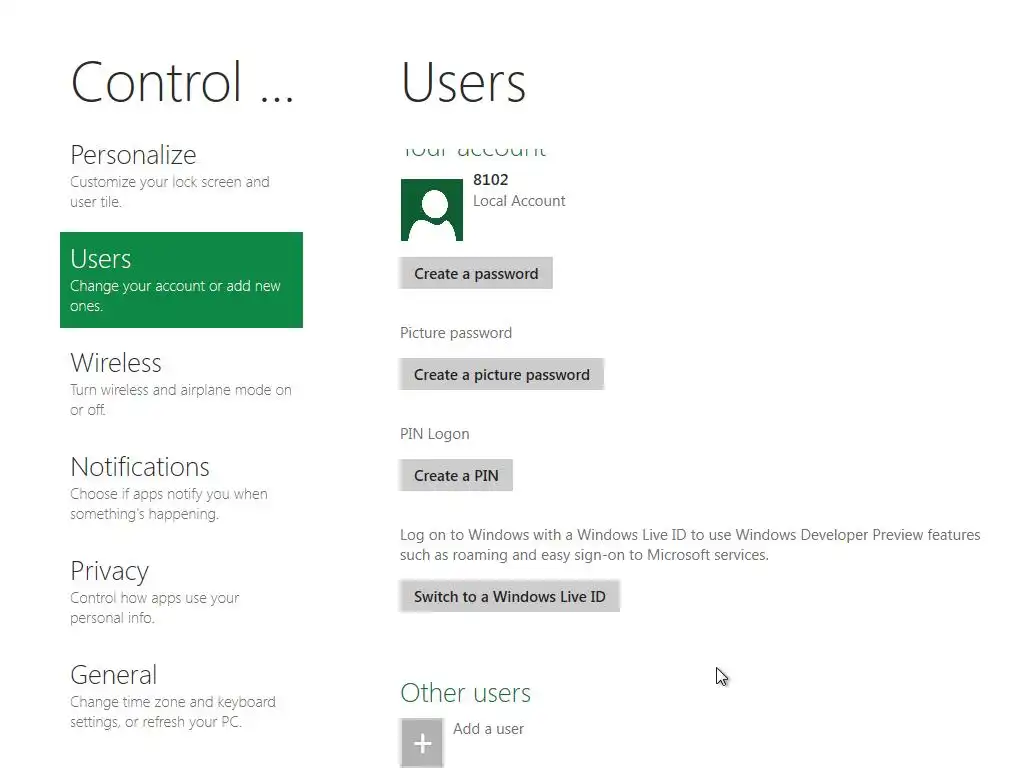
Task: Click the PIN Logon label
Action: [434, 434]
